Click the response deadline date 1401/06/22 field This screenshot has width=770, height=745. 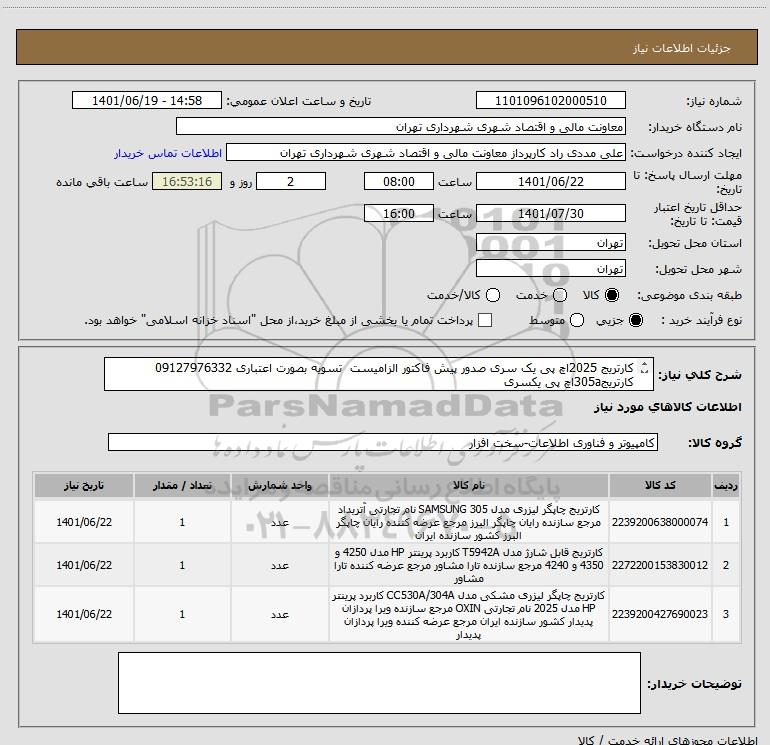[550, 181]
